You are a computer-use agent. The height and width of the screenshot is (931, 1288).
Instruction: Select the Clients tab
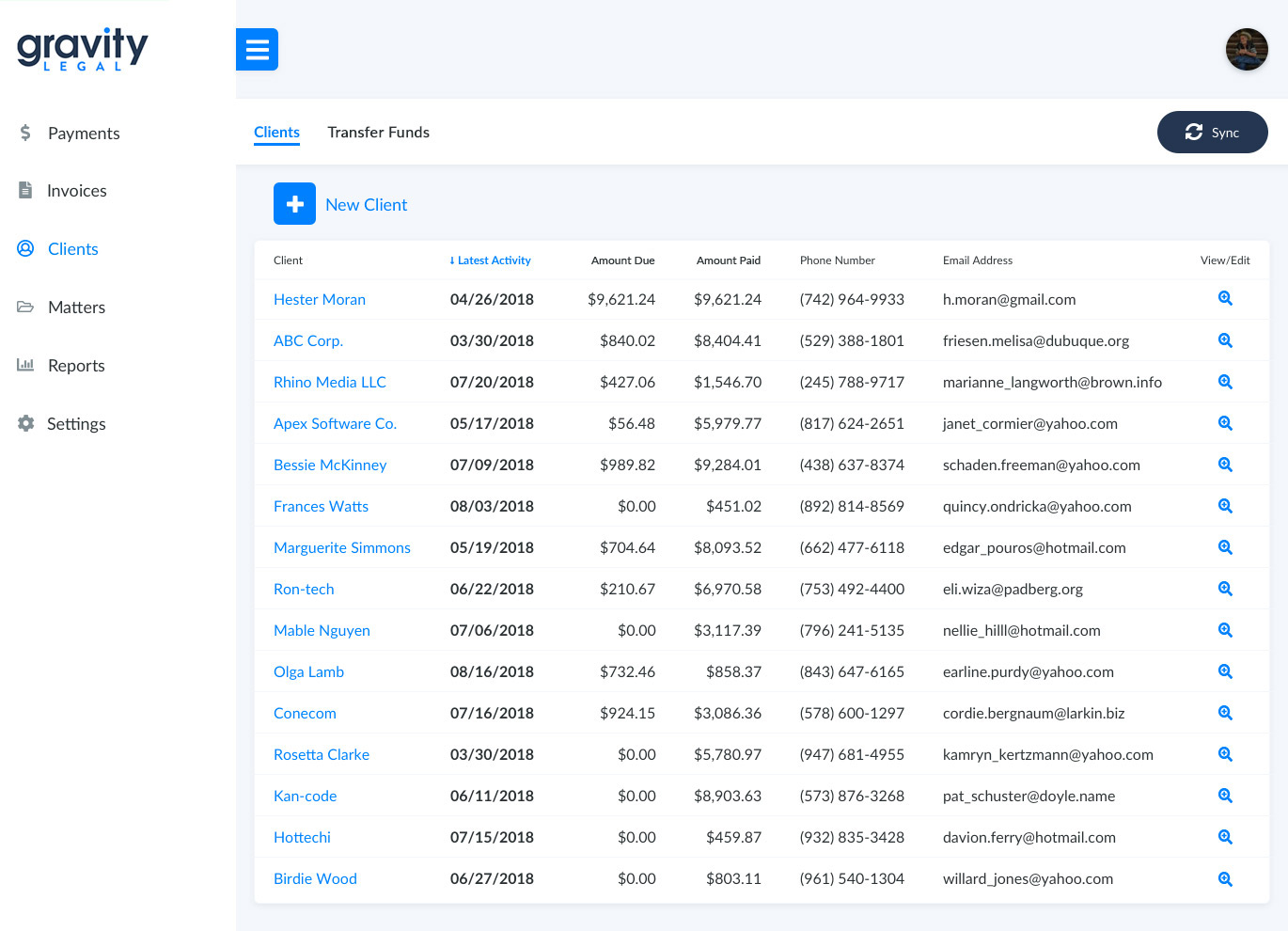pyautogui.click(x=276, y=133)
